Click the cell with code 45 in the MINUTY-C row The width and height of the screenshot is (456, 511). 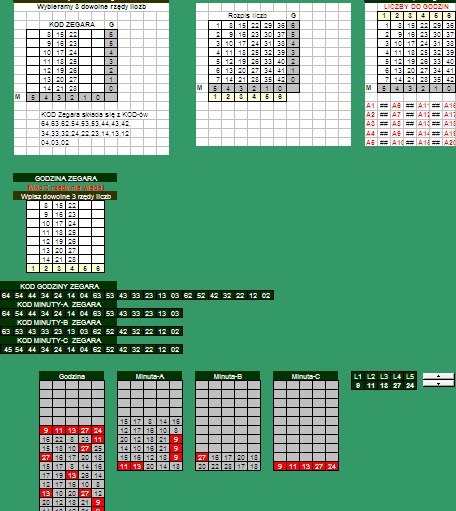(6, 349)
